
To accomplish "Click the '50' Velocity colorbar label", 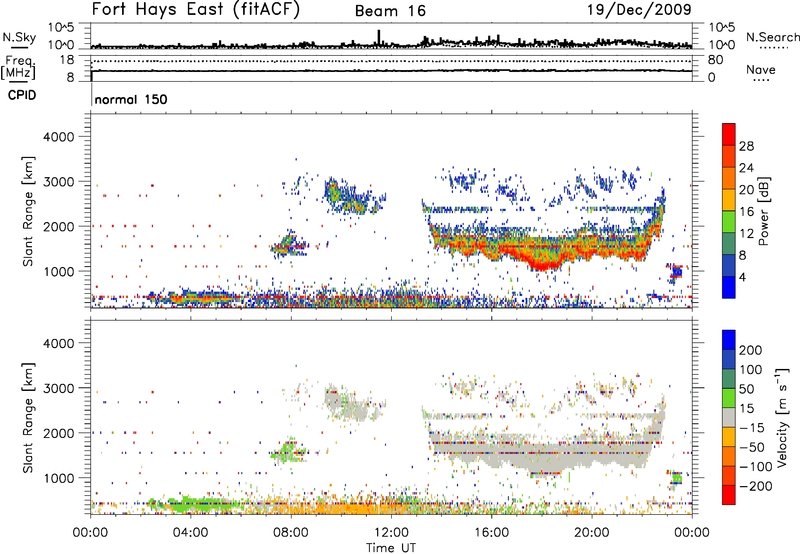I will coord(746,389).
